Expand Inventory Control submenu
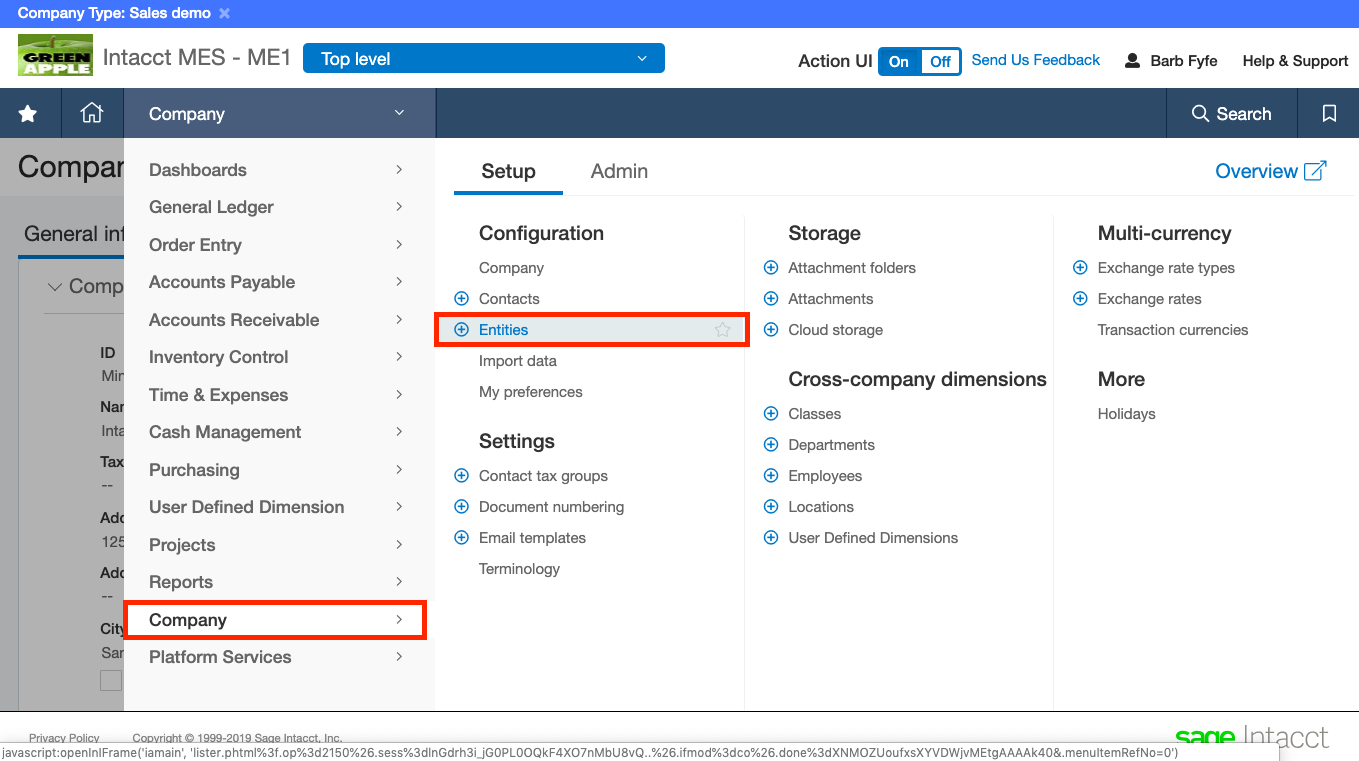This screenshot has width=1359, height=761. 399,357
